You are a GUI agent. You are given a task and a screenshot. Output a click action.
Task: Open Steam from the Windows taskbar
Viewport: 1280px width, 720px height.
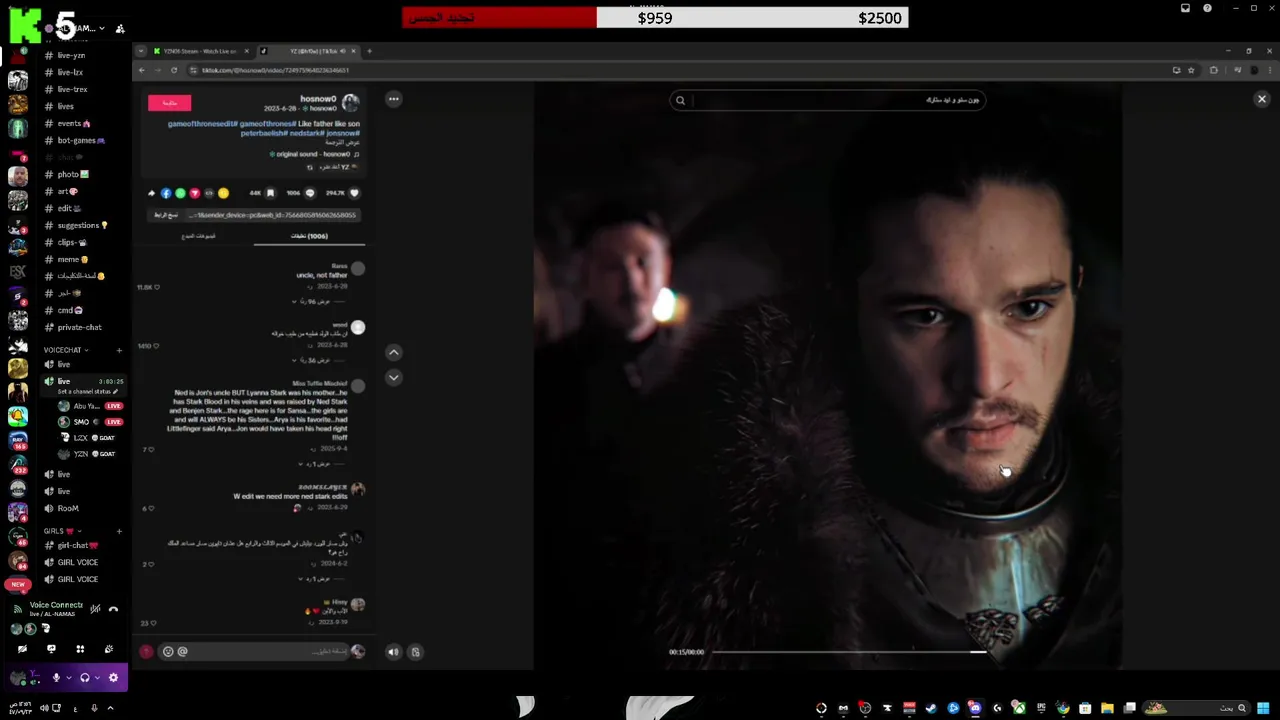coord(931,708)
